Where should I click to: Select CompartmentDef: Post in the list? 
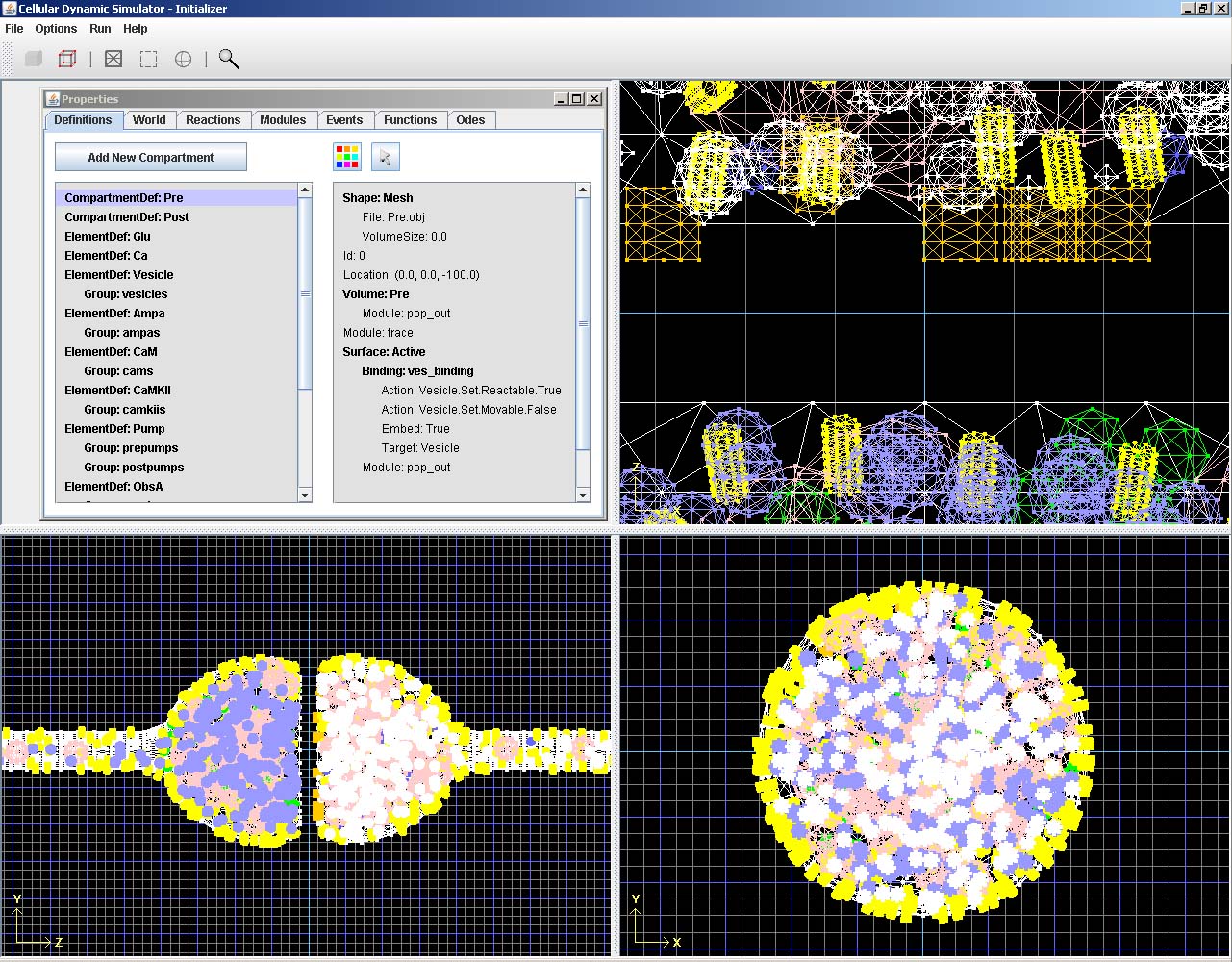pos(126,217)
